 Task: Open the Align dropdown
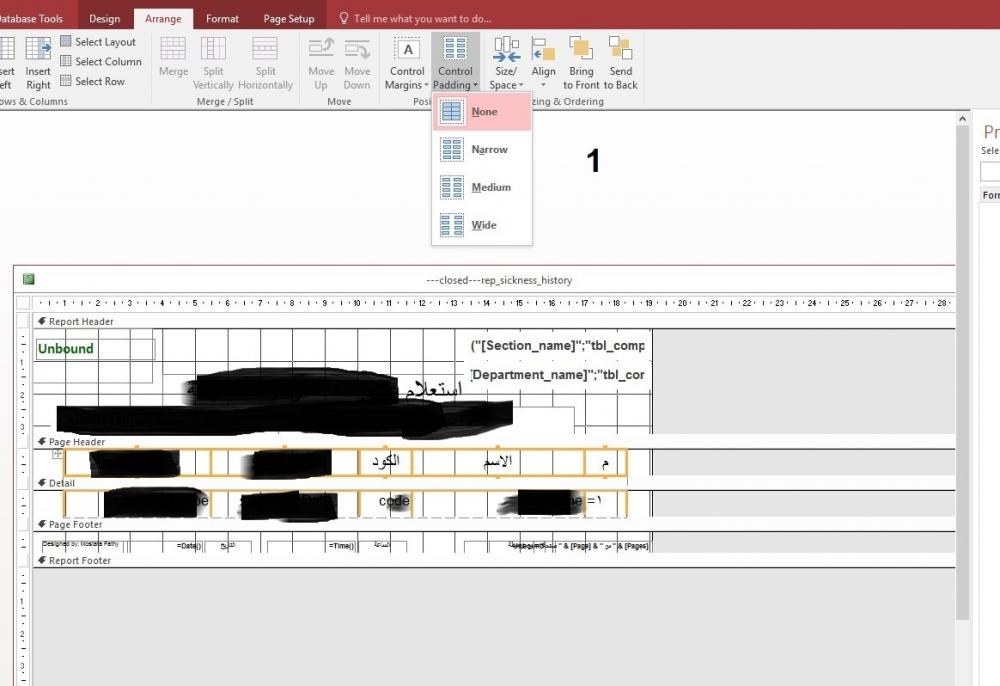(543, 62)
